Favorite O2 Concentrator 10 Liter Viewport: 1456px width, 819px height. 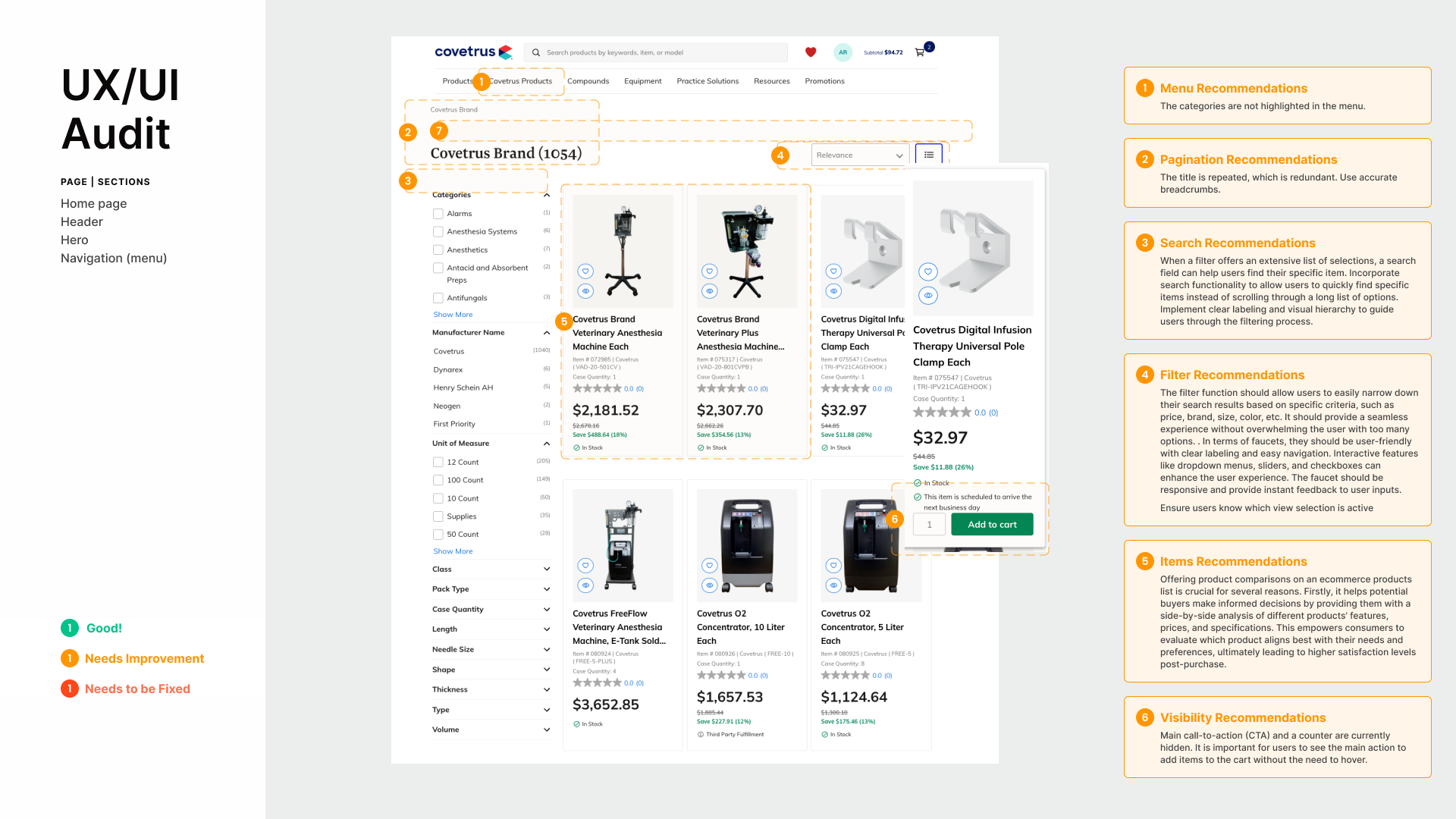point(710,566)
